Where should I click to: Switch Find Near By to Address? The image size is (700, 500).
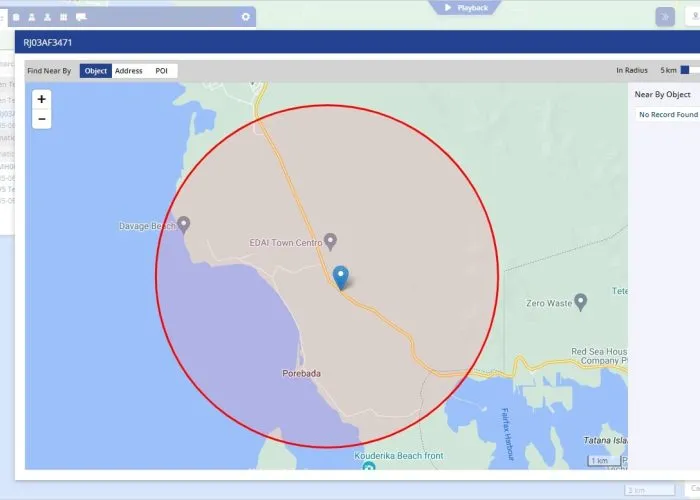(x=128, y=71)
